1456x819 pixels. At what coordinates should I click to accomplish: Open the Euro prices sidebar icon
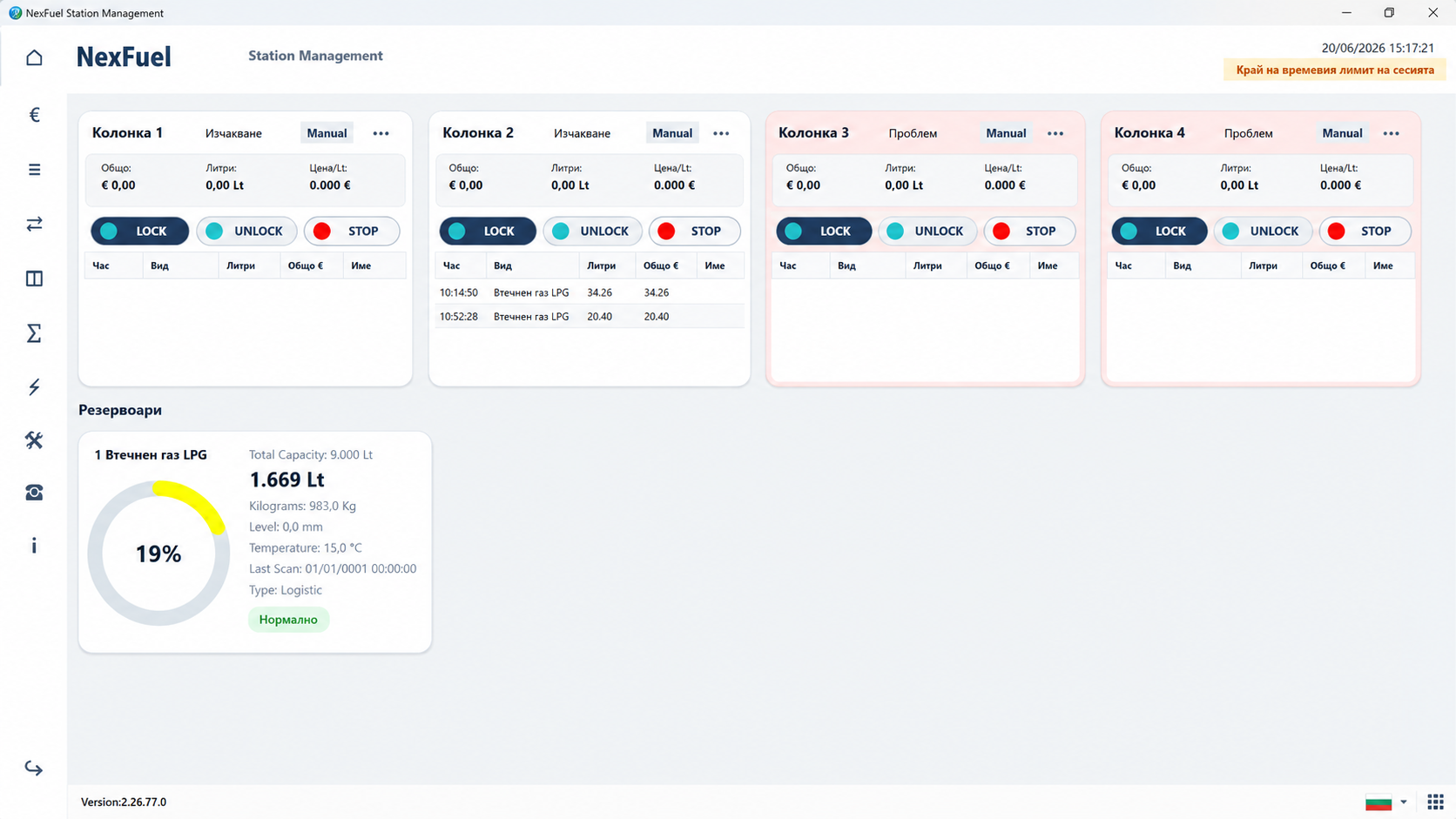pos(34,115)
